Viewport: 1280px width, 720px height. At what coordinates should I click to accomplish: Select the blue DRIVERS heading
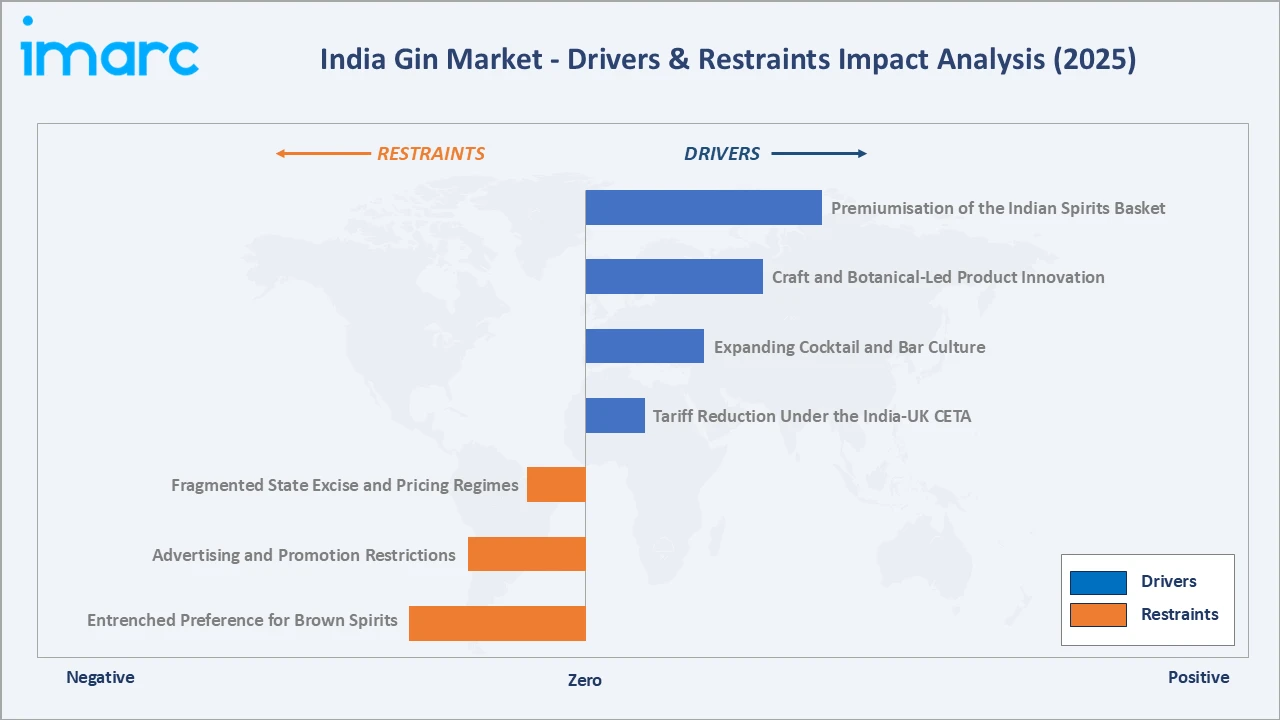(x=722, y=154)
